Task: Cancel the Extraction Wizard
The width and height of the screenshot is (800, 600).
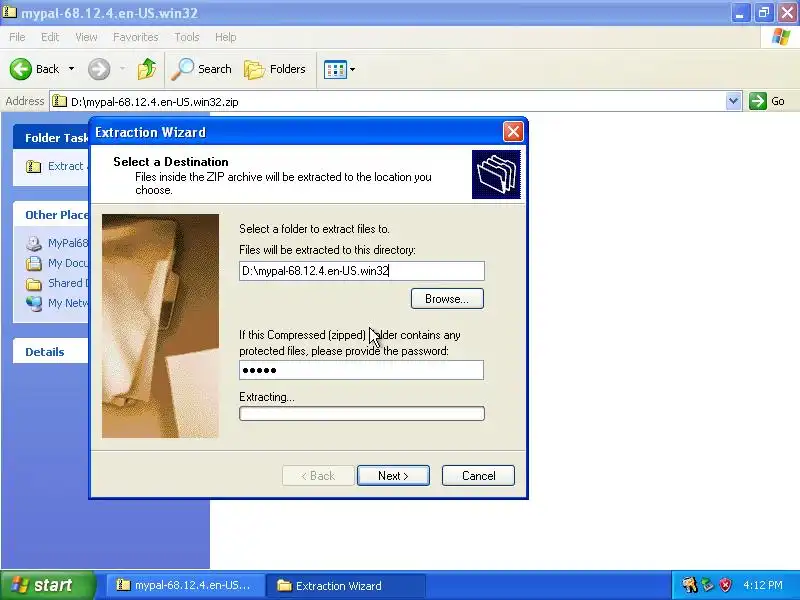Action: [478, 476]
